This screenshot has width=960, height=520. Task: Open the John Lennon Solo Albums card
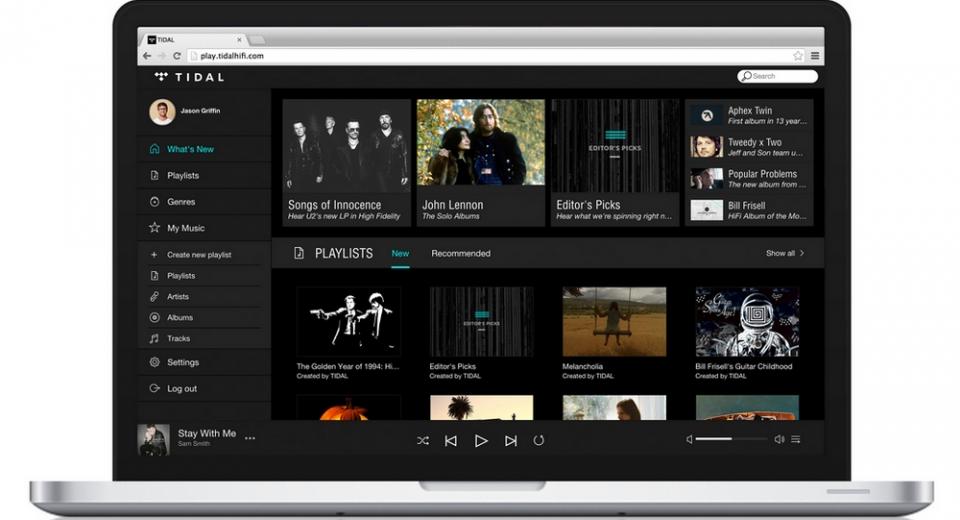481,162
